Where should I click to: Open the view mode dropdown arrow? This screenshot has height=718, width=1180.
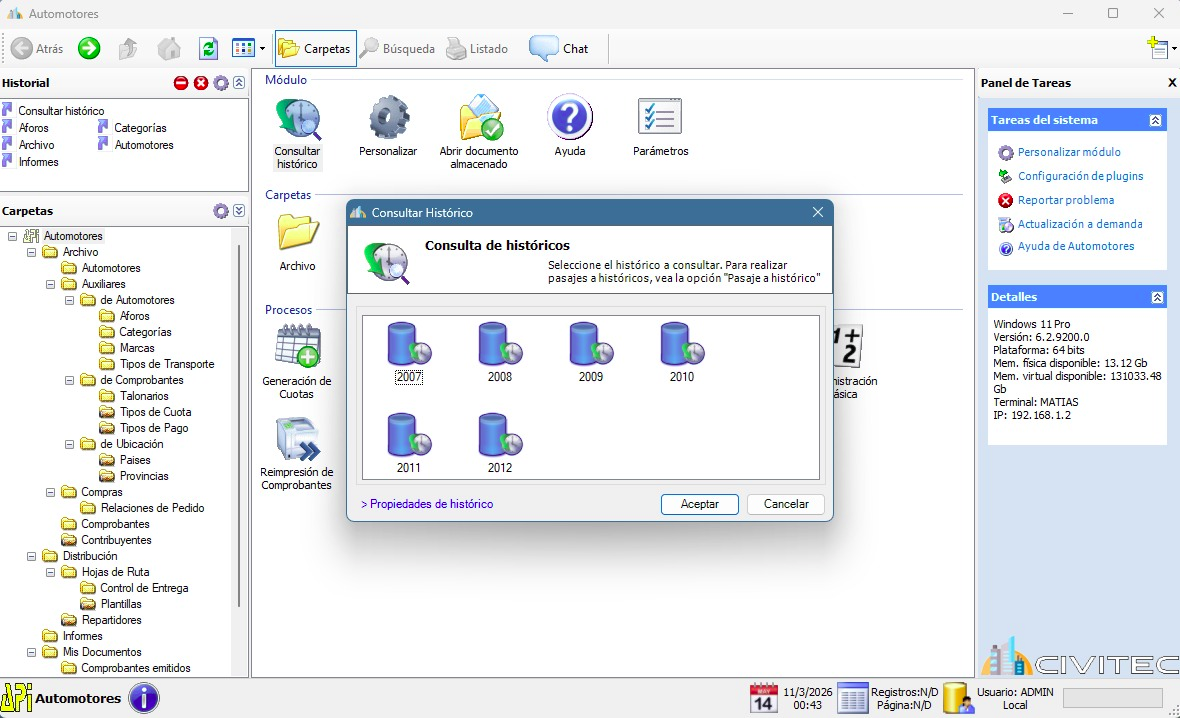click(262, 49)
